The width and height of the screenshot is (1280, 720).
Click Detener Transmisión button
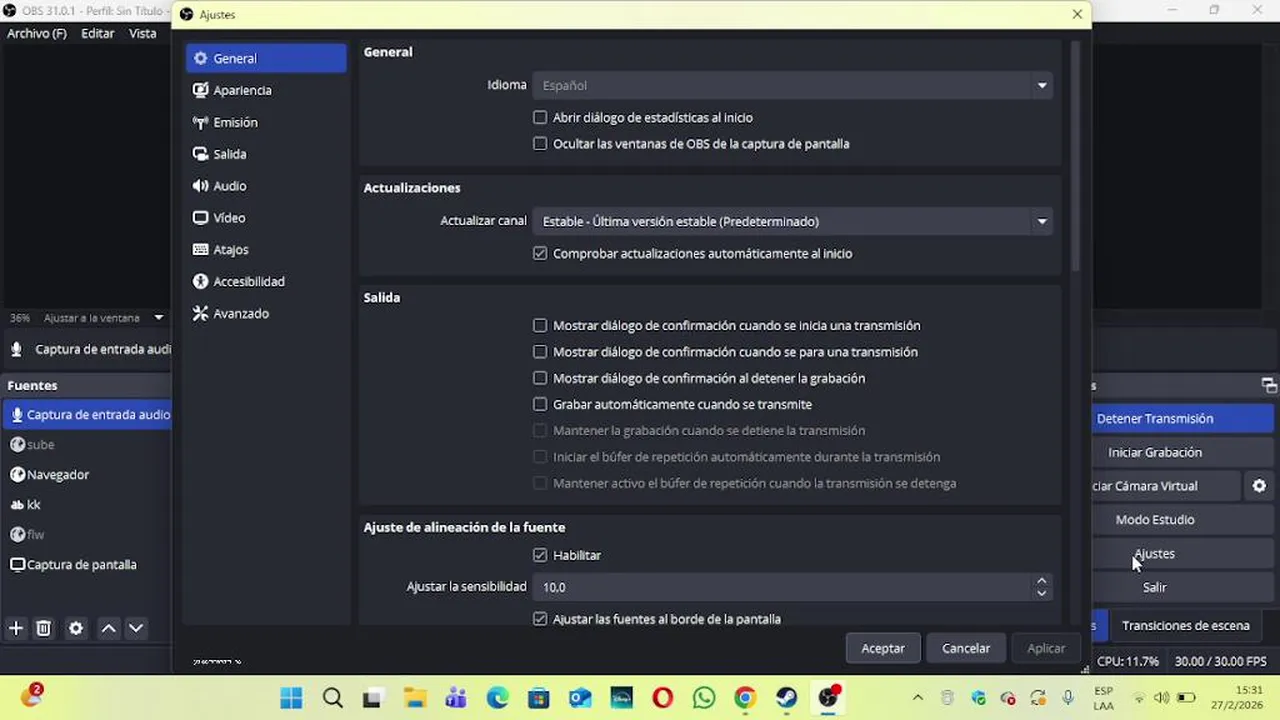coord(1183,418)
